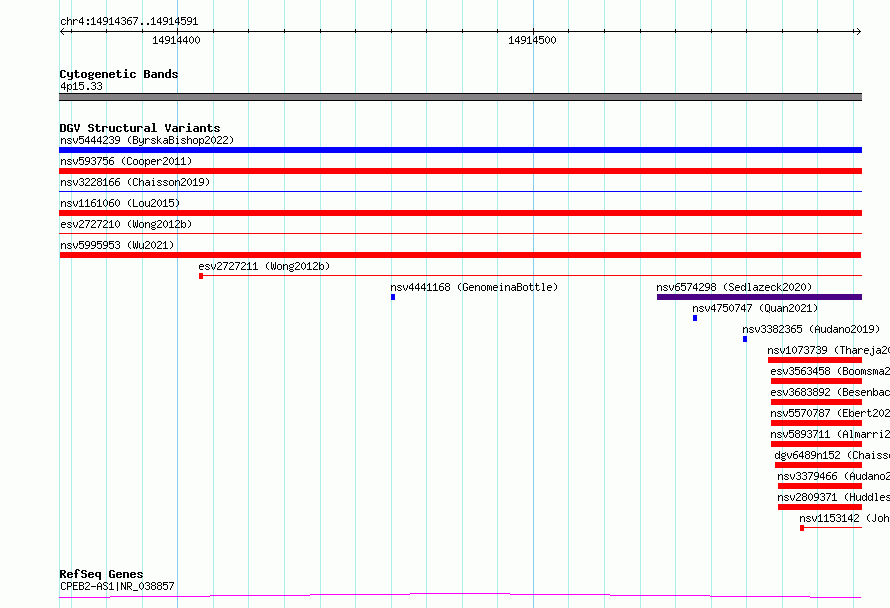Viewport: 890px width, 608px height.
Task: Click the 14914400 ruler position label
Action: pos(176,40)
